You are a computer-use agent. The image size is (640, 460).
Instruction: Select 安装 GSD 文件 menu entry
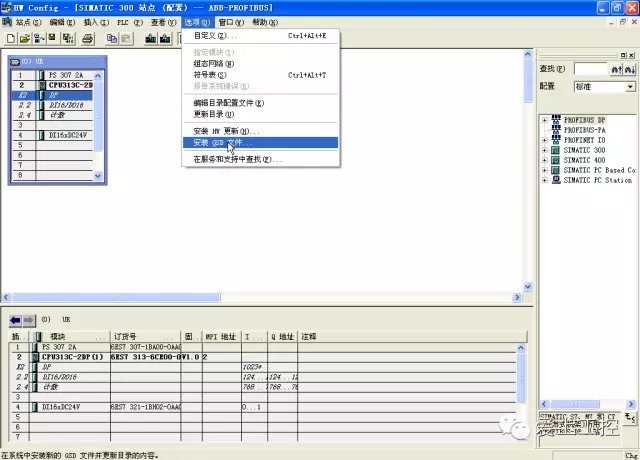[260, 142]
